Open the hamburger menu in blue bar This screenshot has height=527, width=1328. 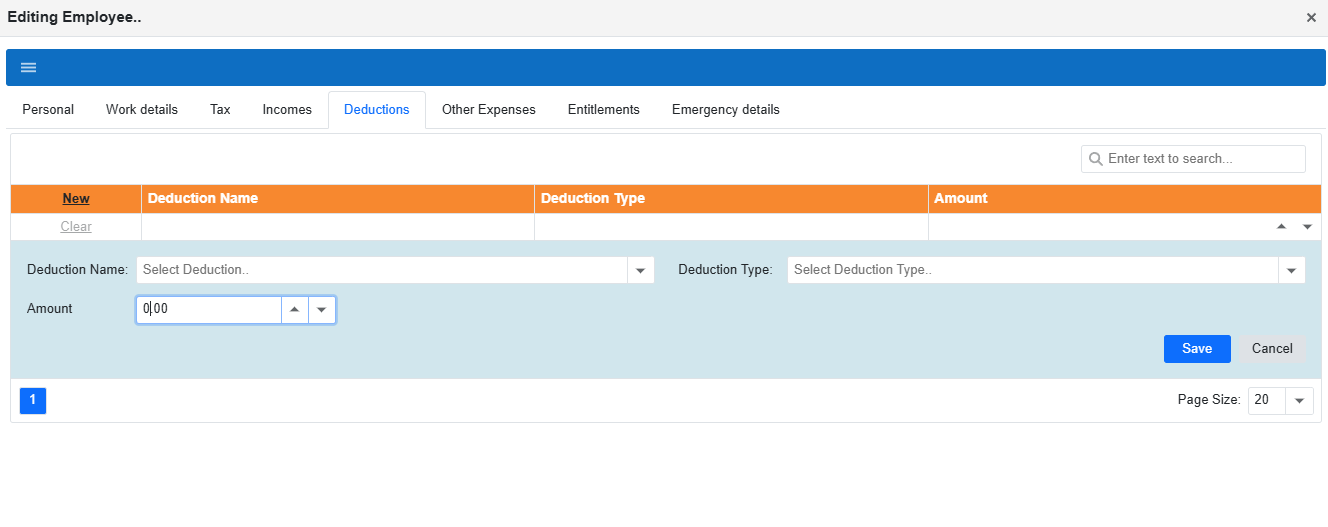28,67
